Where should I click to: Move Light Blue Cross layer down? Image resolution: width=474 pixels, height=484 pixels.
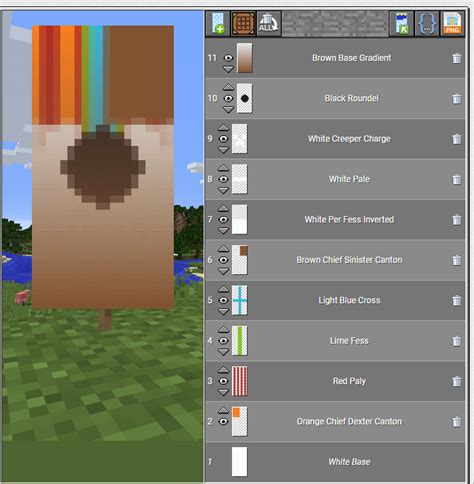click(x=223, y=311)
